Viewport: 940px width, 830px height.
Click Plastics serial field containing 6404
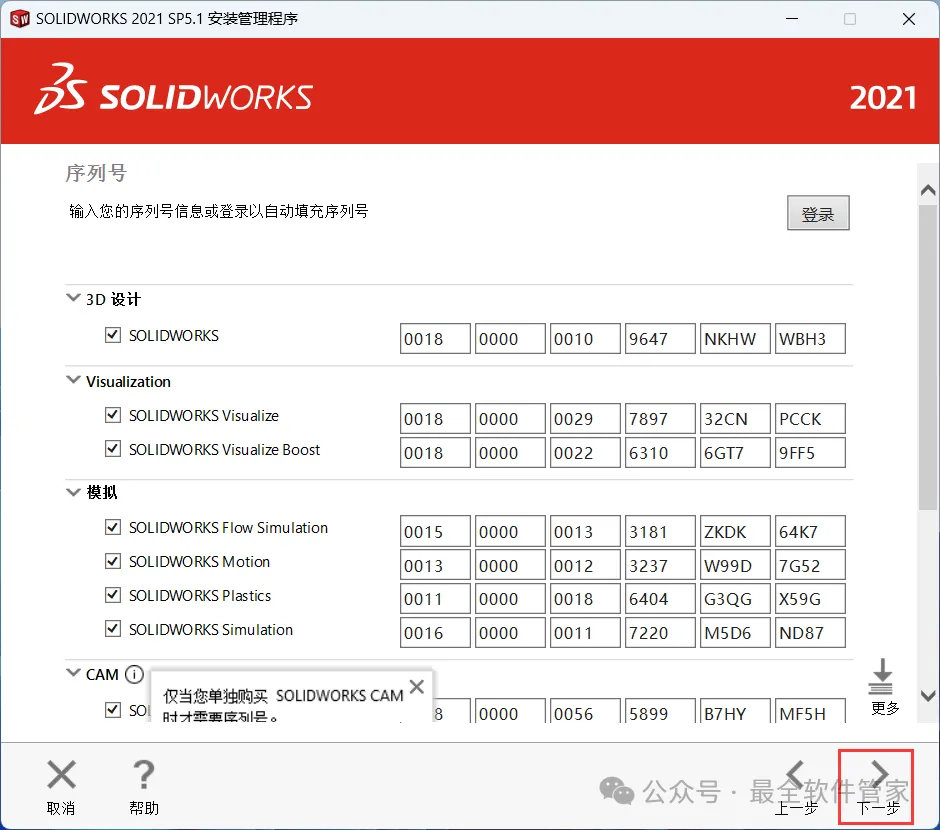tap(660, 599)
